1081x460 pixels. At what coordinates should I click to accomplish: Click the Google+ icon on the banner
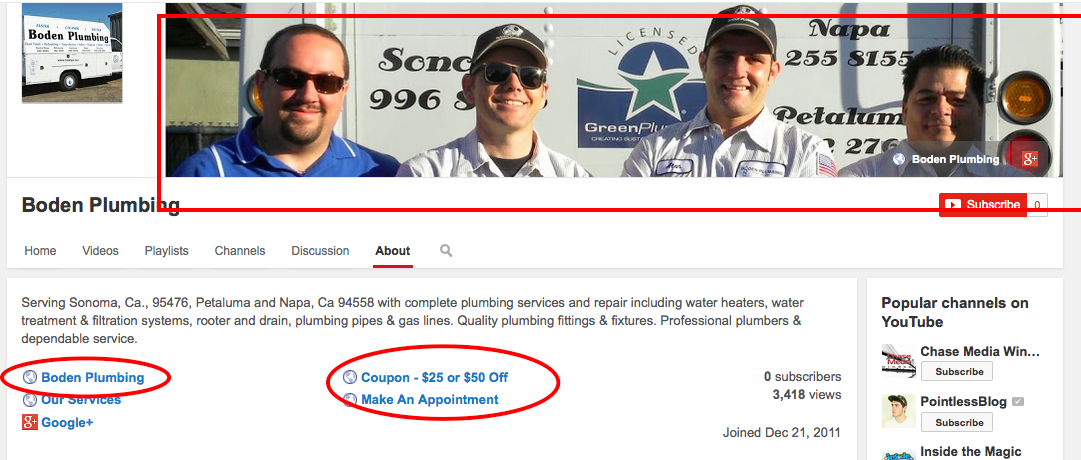pyautogui.click(x=1030, y=159)
